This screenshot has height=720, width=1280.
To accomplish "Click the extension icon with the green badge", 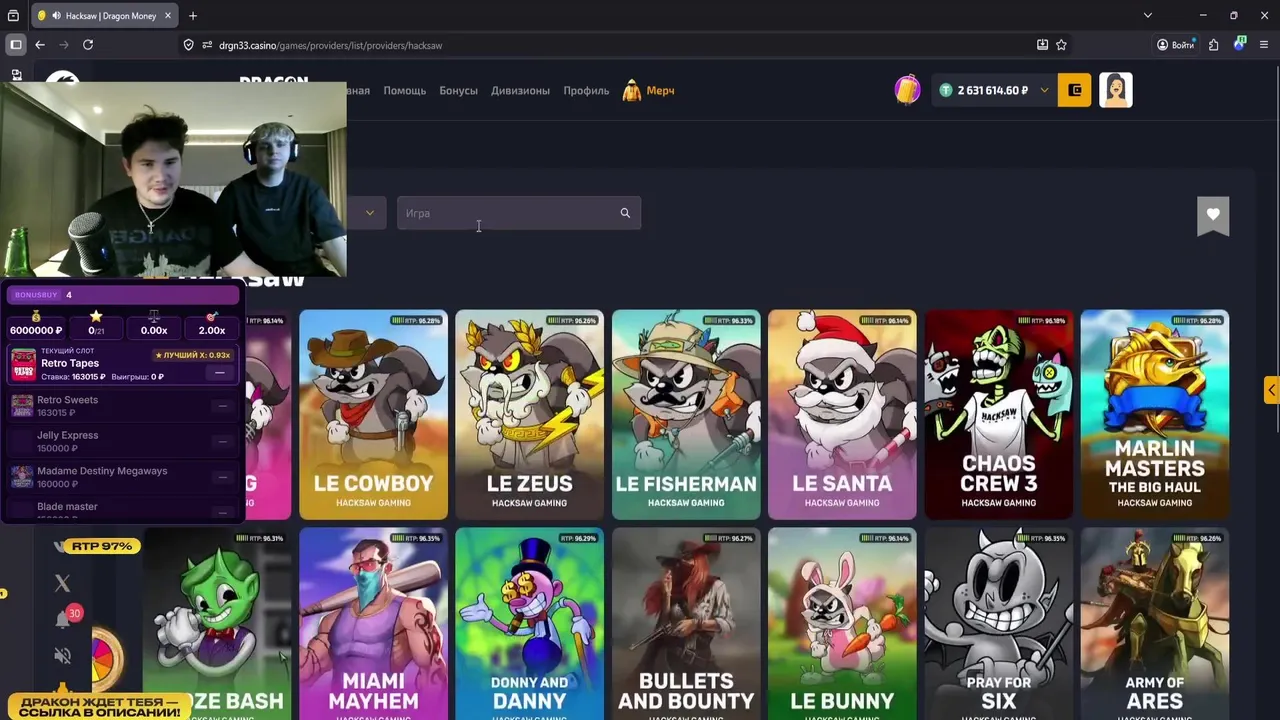I will pos(1240,44).
